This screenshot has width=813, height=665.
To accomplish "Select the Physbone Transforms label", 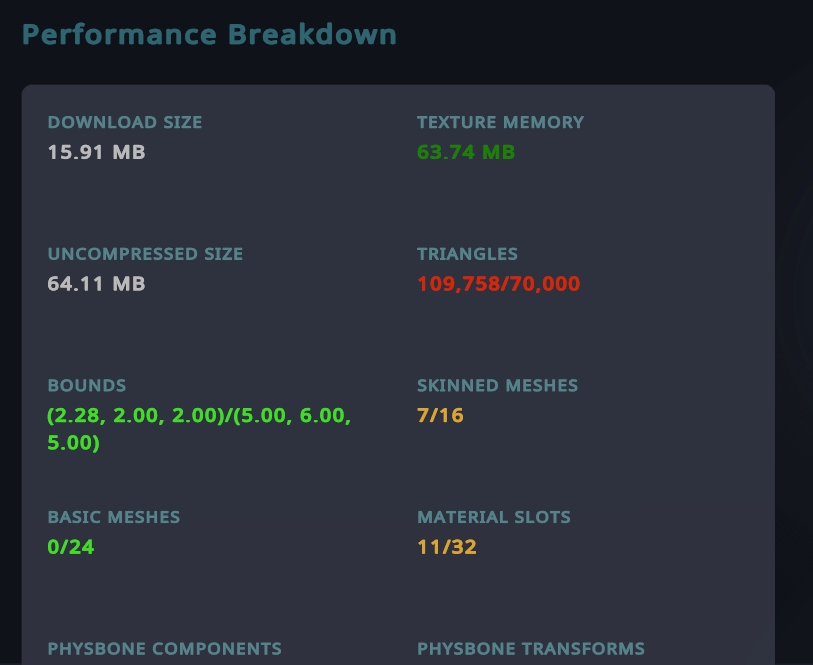I will tap(530, 649).
